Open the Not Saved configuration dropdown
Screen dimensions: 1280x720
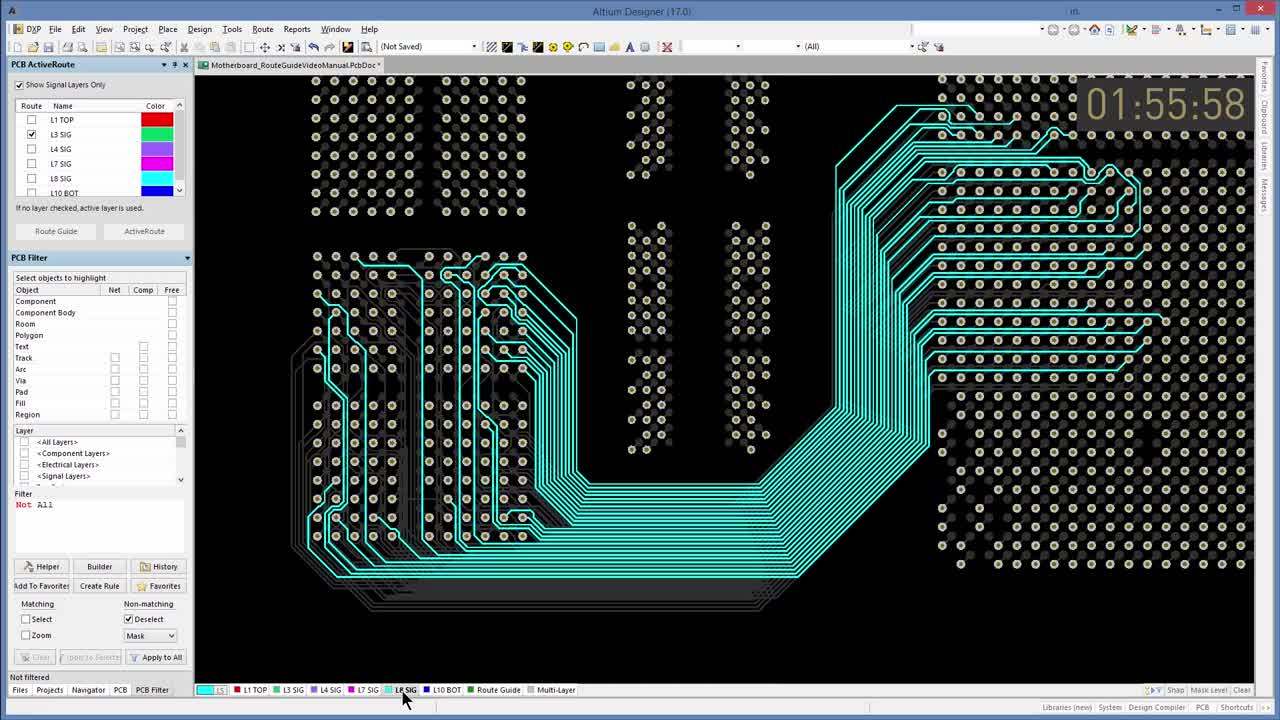(x=473, y=46)
